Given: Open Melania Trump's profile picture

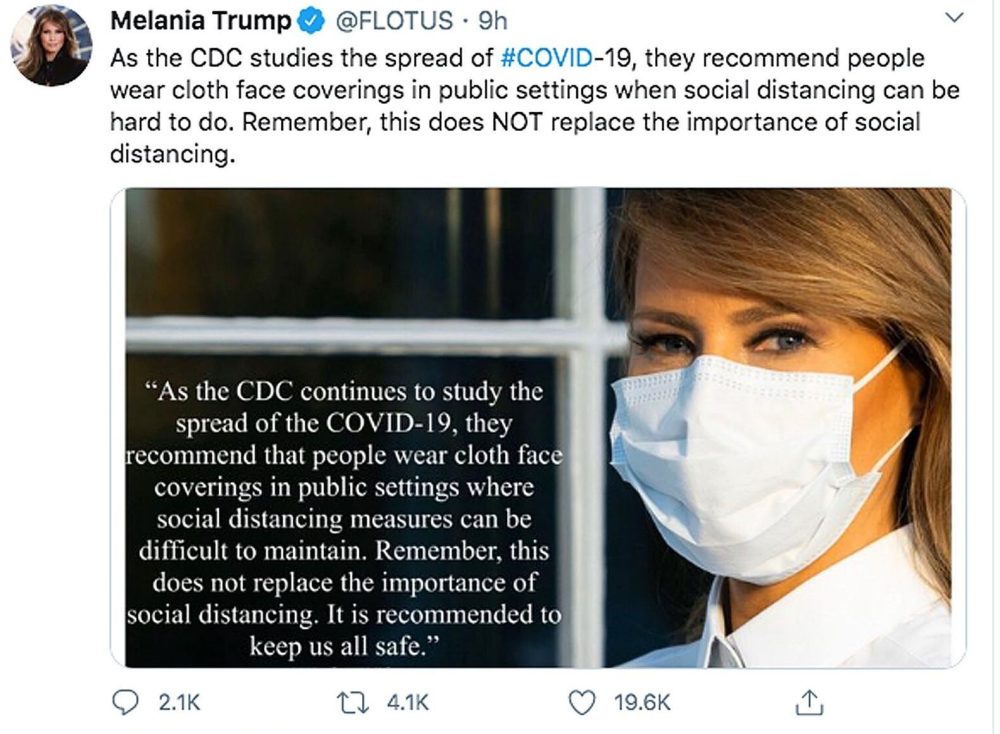Looking at the screenshot, I should click(x=51, y=45).
